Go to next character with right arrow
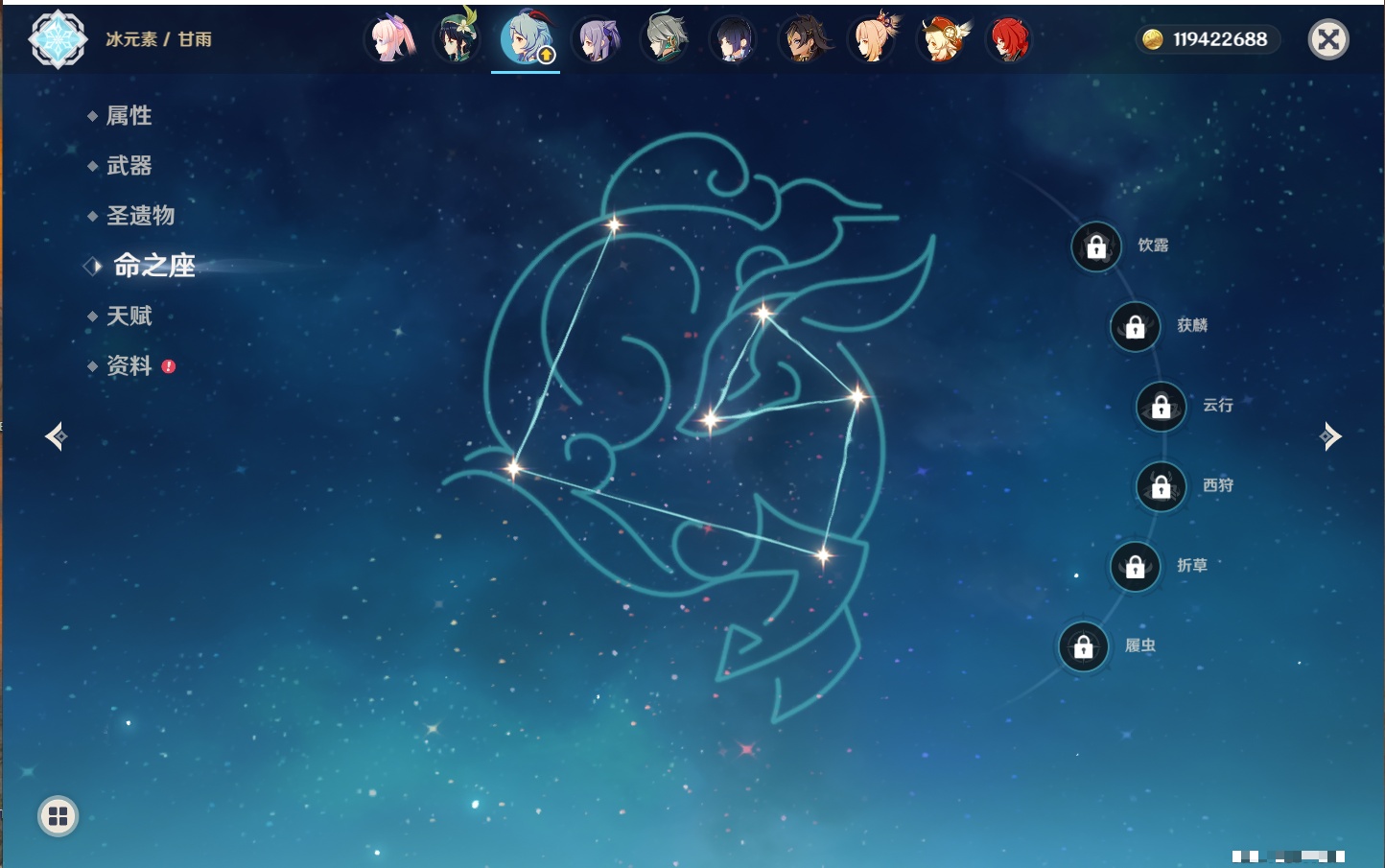Image resolution: width=1385 pixels, height=868 pixels. point(1330,436)
